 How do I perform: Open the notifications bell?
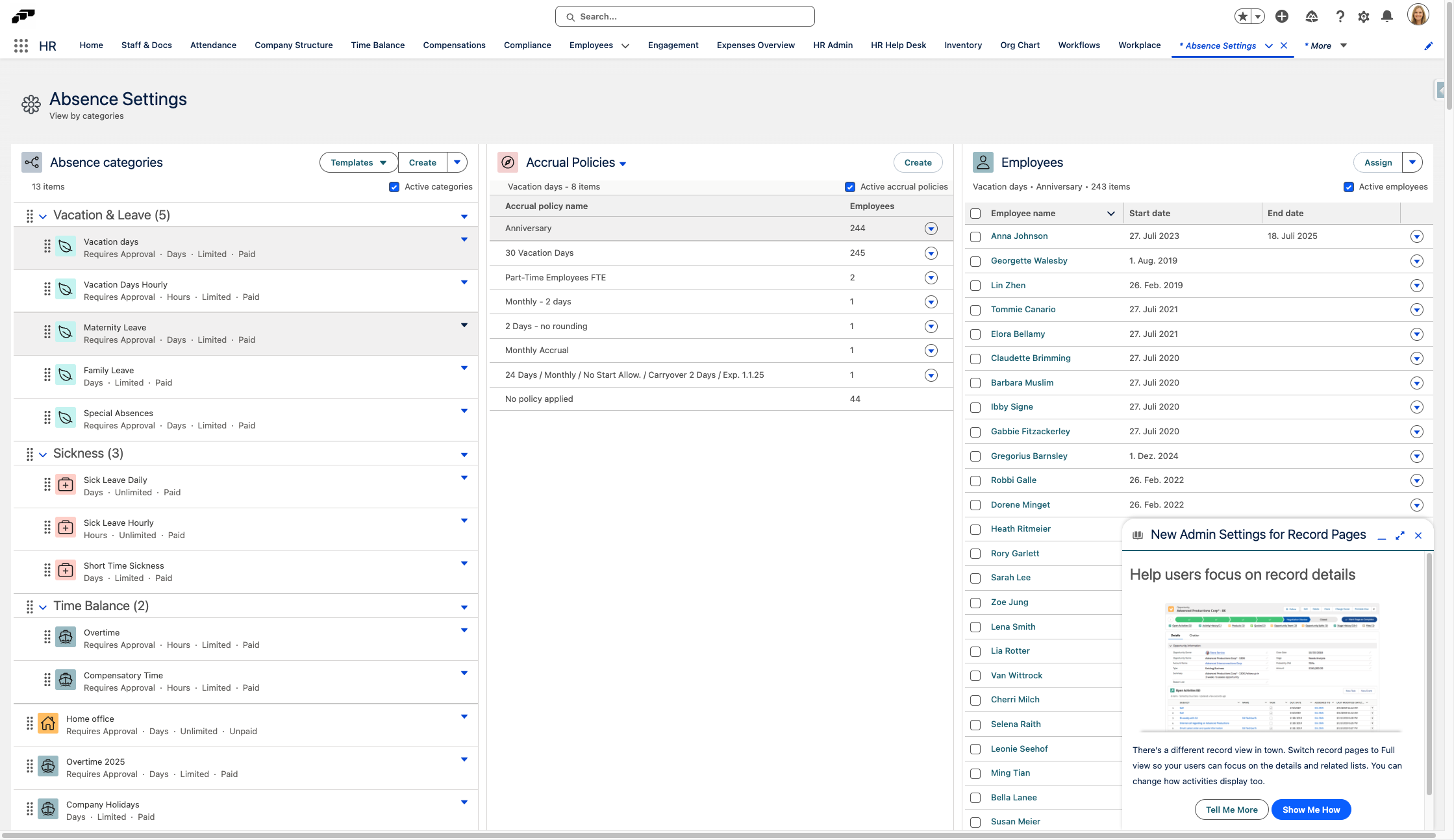[1387, 16]
